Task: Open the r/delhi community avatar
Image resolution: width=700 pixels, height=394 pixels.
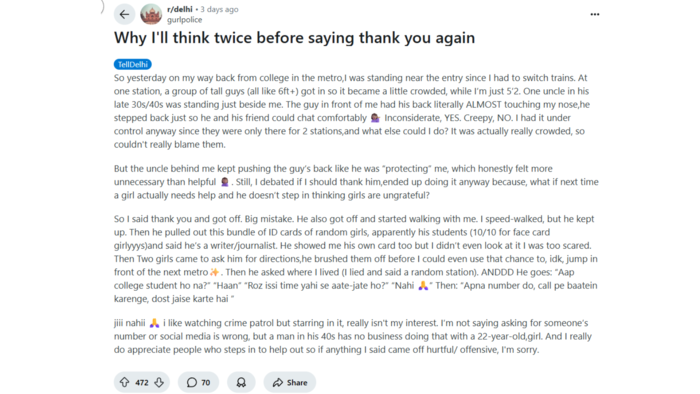Action: tap(151, 14)
